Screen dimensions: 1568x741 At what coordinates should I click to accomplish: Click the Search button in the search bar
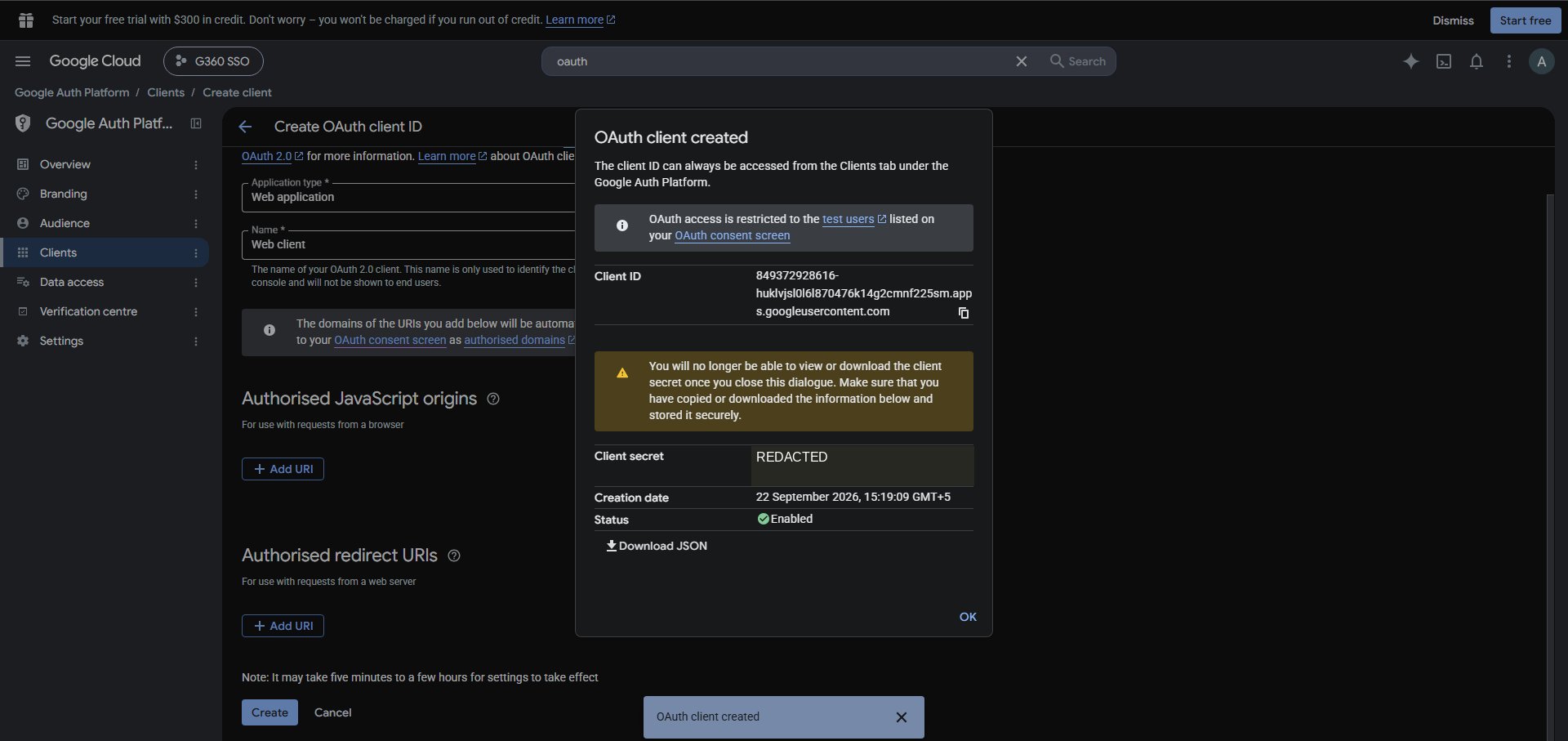(1078, 61)
